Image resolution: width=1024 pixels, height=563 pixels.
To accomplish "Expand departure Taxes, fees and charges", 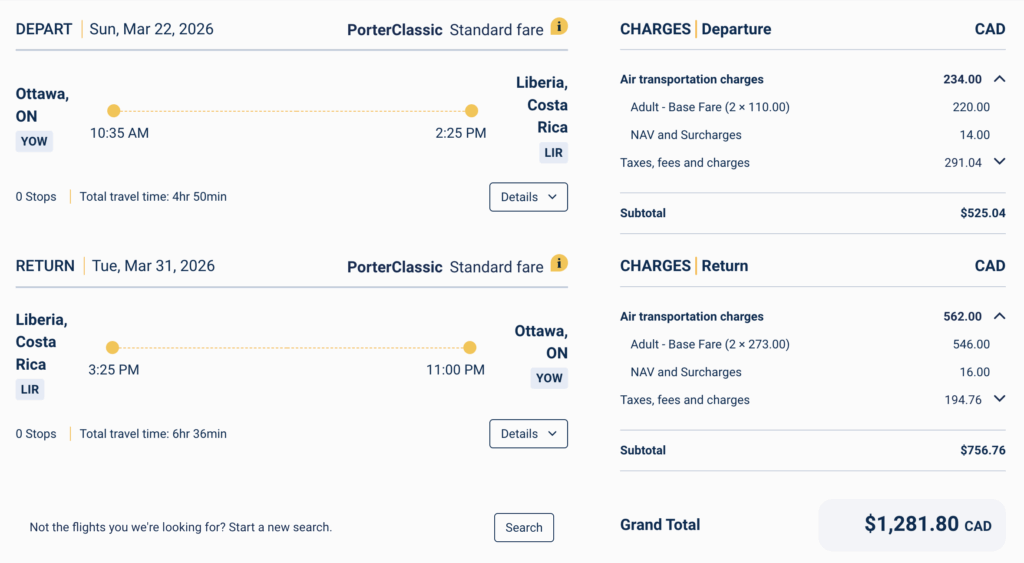I will pyautogui.click(x=999, y=162).
